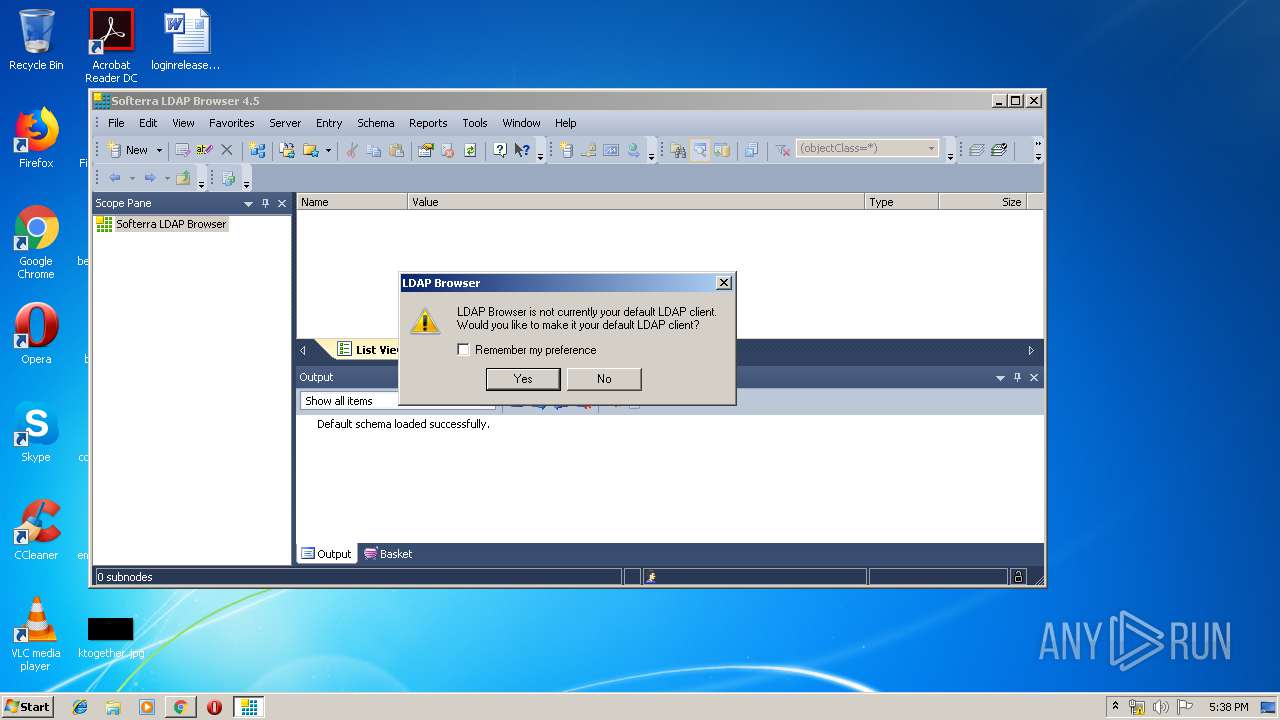Image resolution: width=1280 pixels, height=720 pixels.
Task: Open the Back history dropdown arrow
Action: click(x=132, y=178)
